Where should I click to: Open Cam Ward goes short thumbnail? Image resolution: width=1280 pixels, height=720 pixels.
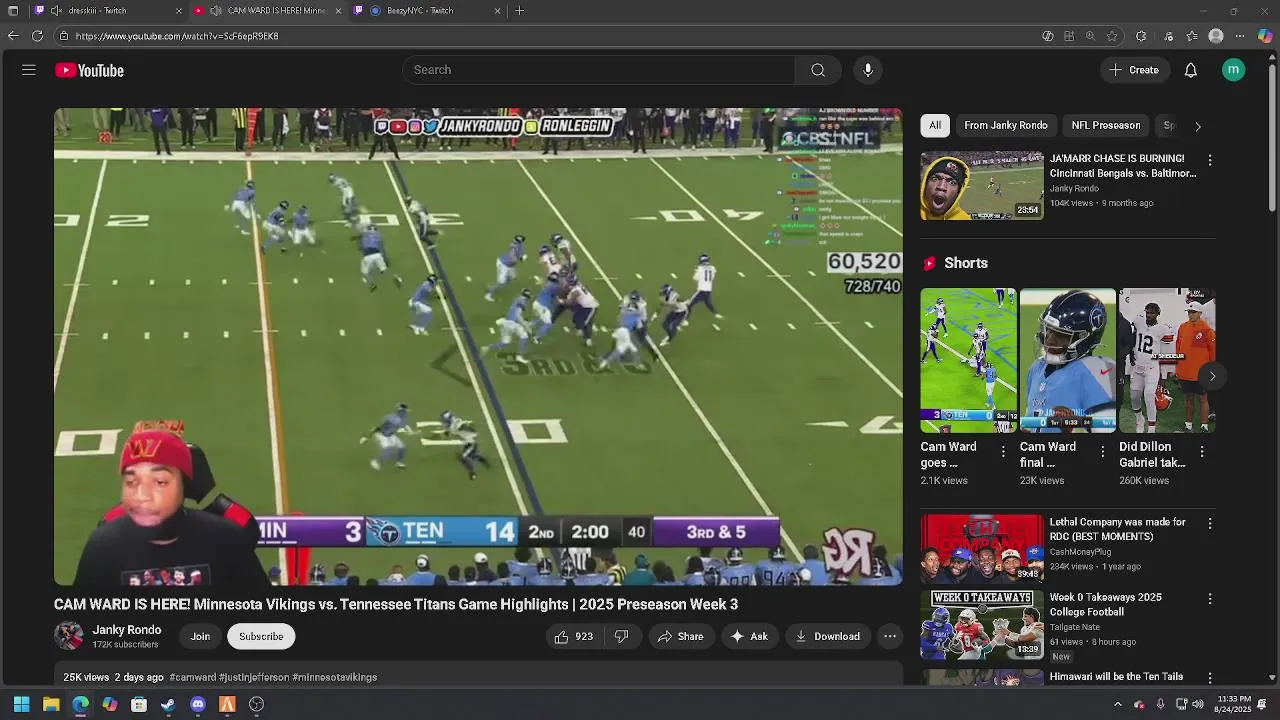coord(968,360)
